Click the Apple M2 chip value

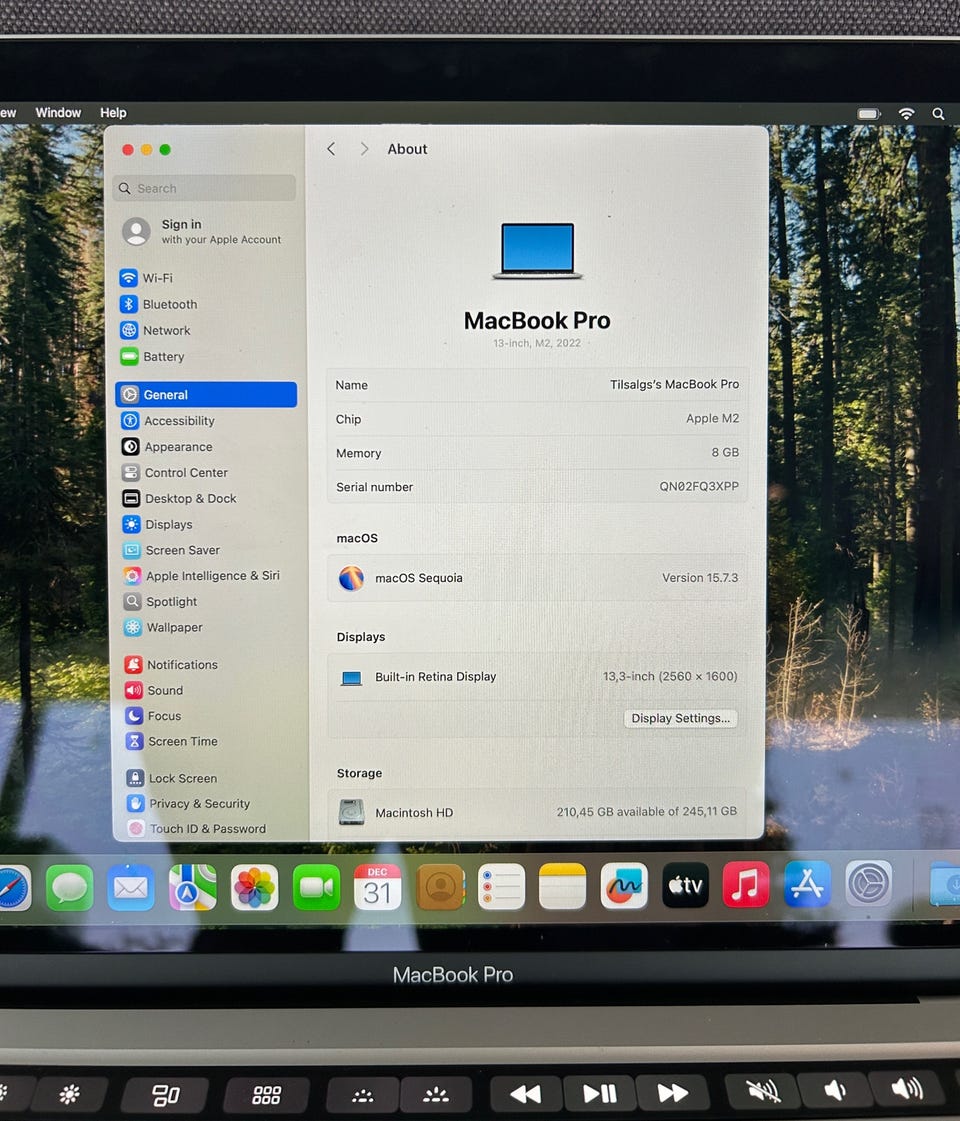tap(712, 418)
